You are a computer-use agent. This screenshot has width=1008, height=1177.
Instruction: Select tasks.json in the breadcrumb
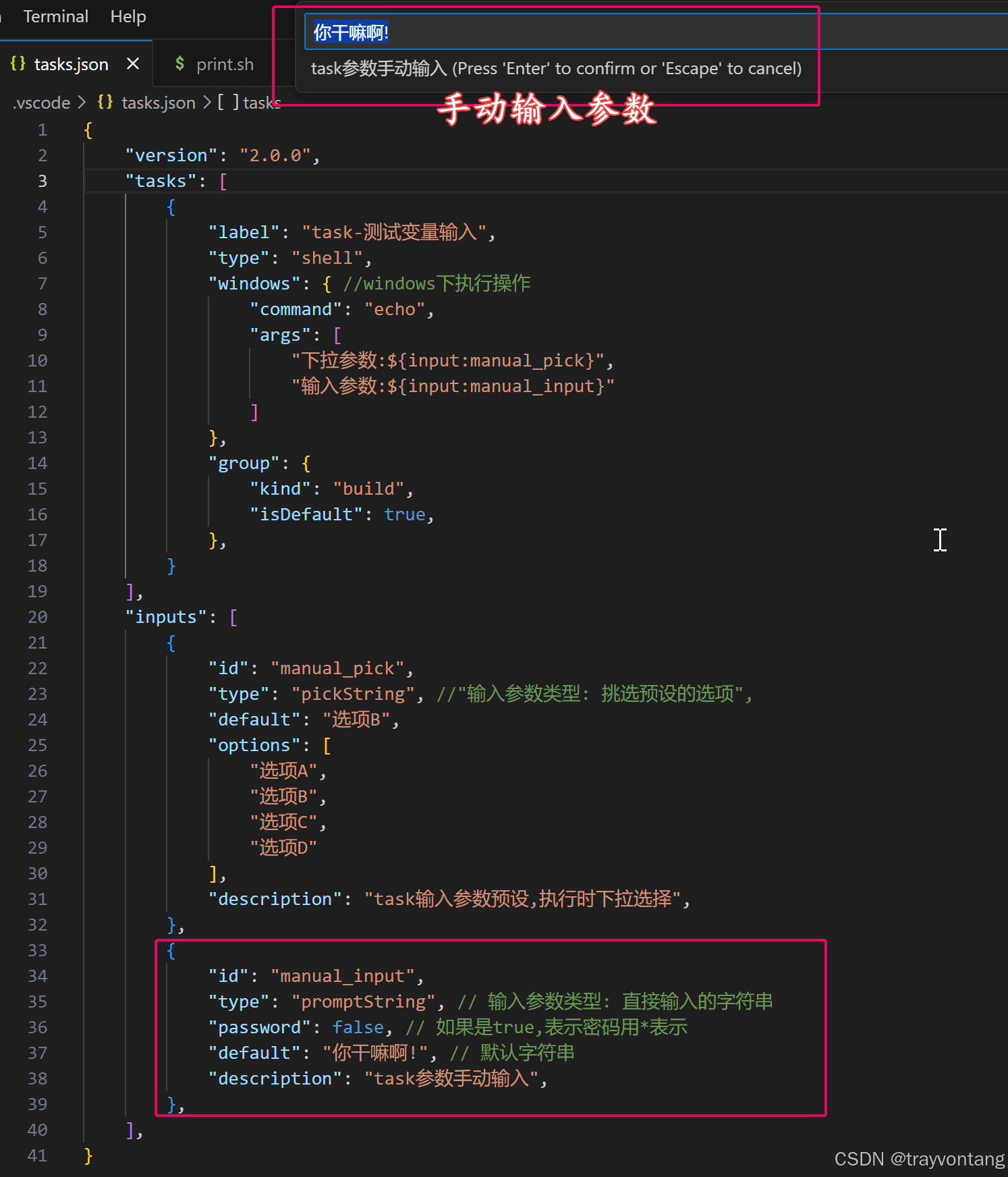click(158, 103)
